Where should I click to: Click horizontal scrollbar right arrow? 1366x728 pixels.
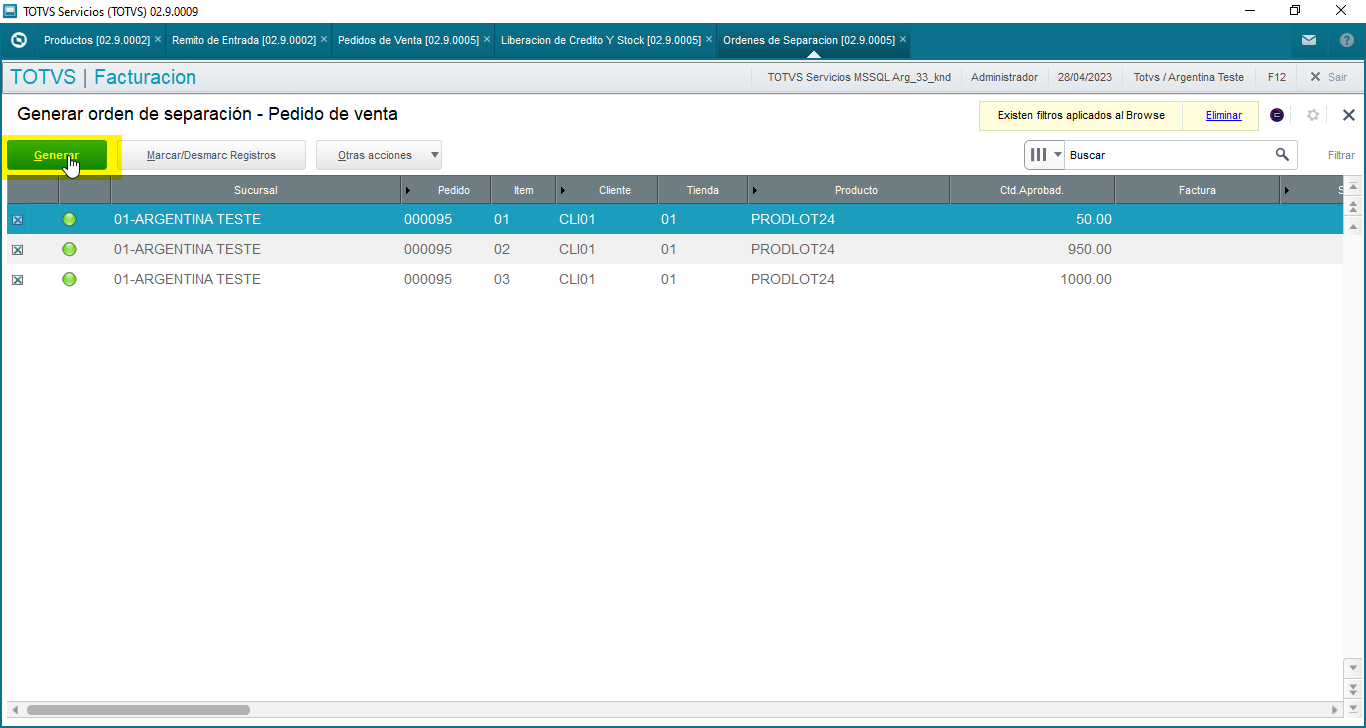(1336, 710)
